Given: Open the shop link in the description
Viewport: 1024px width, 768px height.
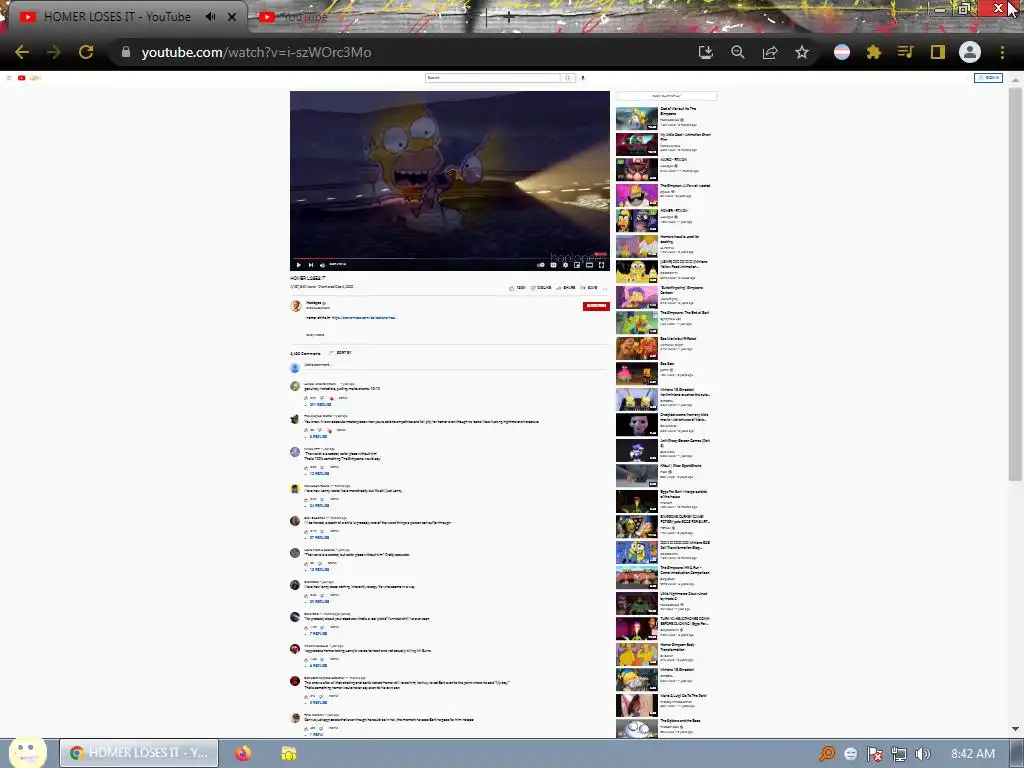Looking at the screenshot, I should click(364, 317).
